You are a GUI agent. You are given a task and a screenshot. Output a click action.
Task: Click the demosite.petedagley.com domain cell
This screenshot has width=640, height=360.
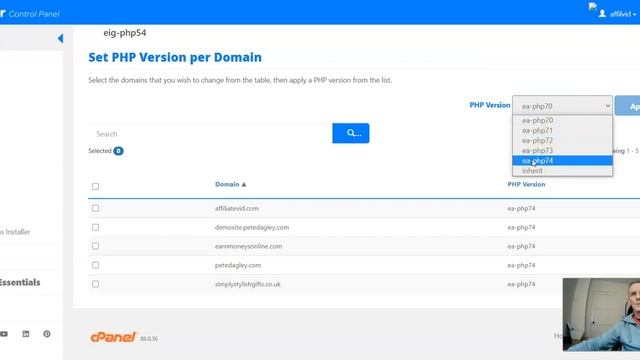tap(252, 227)
